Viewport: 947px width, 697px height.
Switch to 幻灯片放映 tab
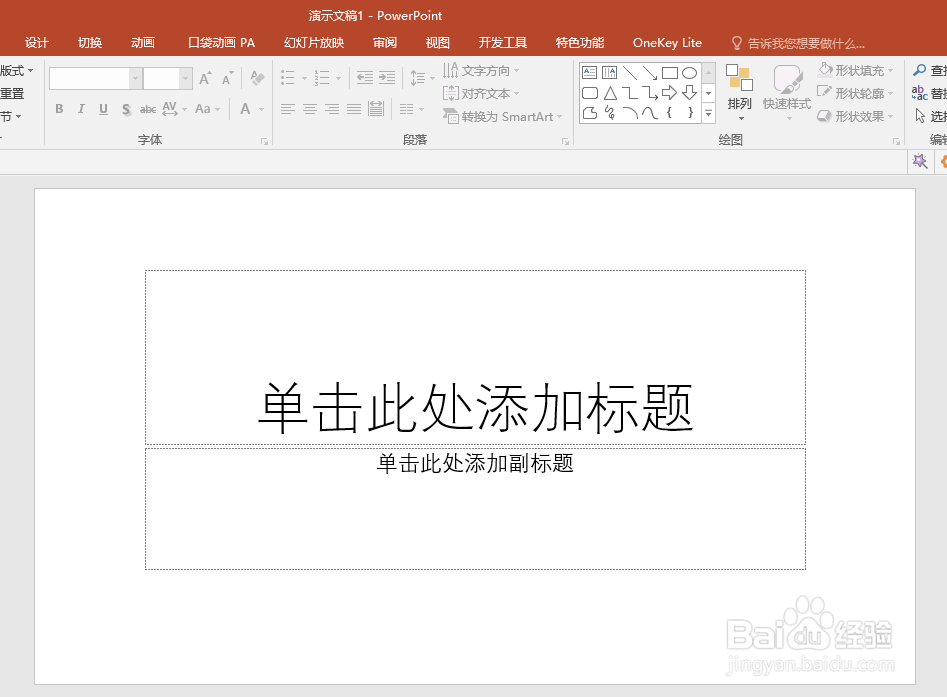point(313,43)
